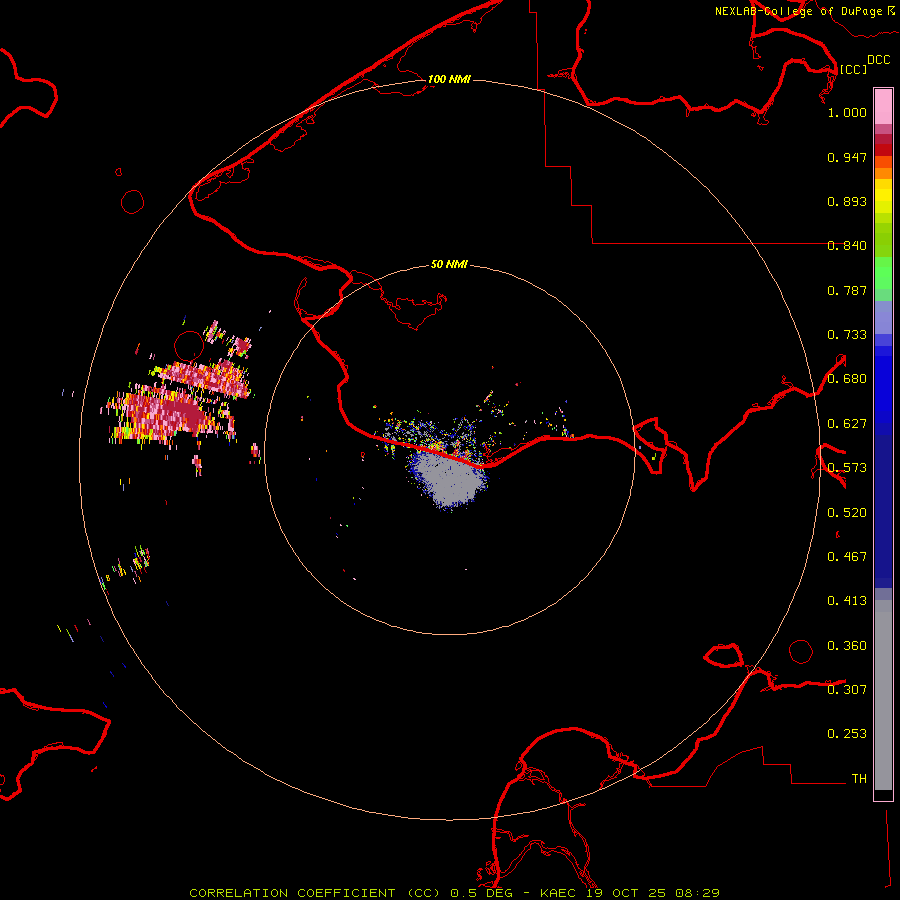Select the 0.307 color scale value

click(847, 690)
